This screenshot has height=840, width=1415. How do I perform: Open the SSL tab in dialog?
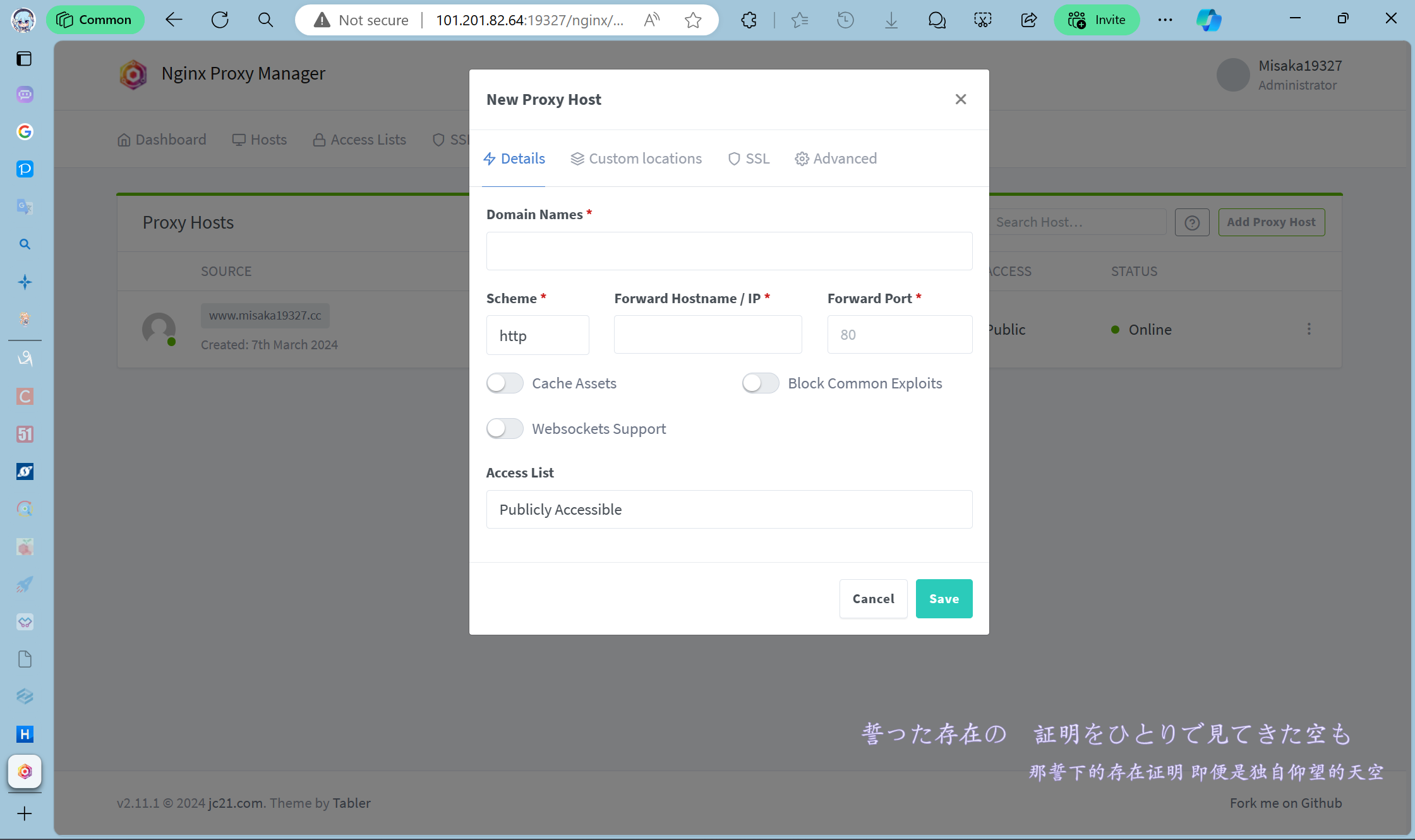[749, 159]
